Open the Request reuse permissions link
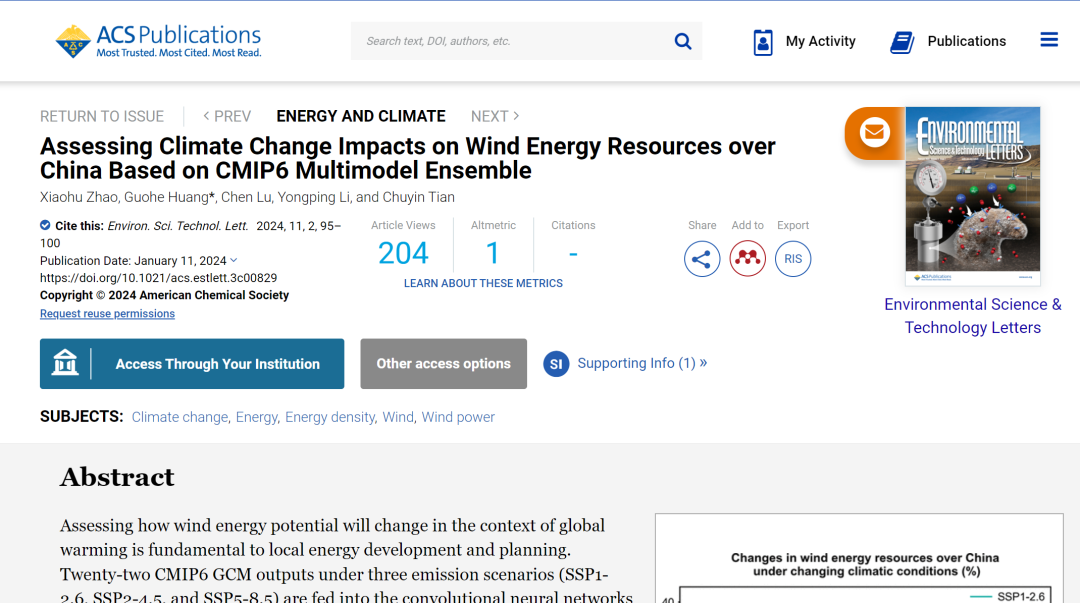 pos(107,314)
